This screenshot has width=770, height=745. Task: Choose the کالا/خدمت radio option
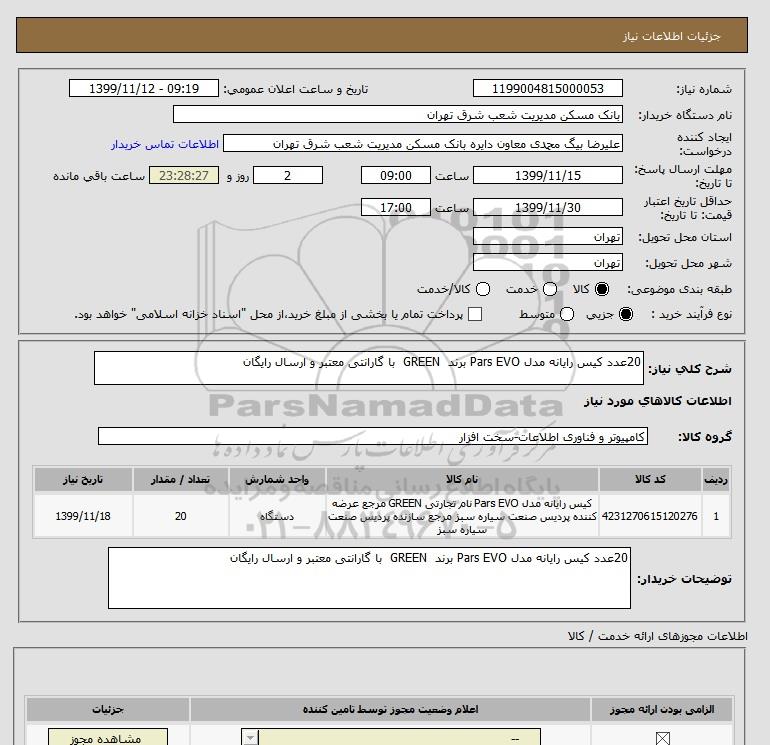coord(483,289)
